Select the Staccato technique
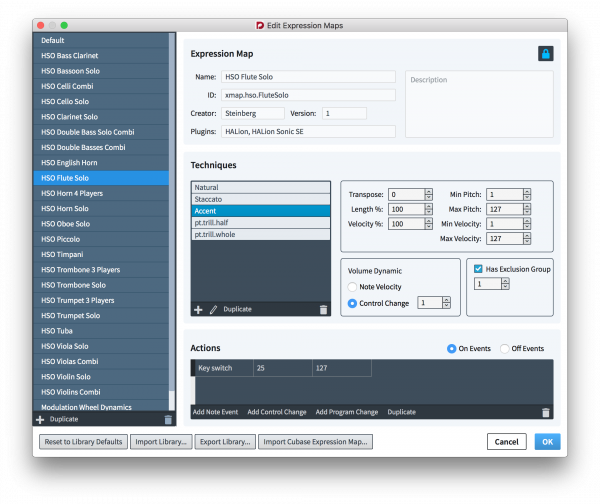The width and height of the screenshot is (600, 504). pos(261,199)
